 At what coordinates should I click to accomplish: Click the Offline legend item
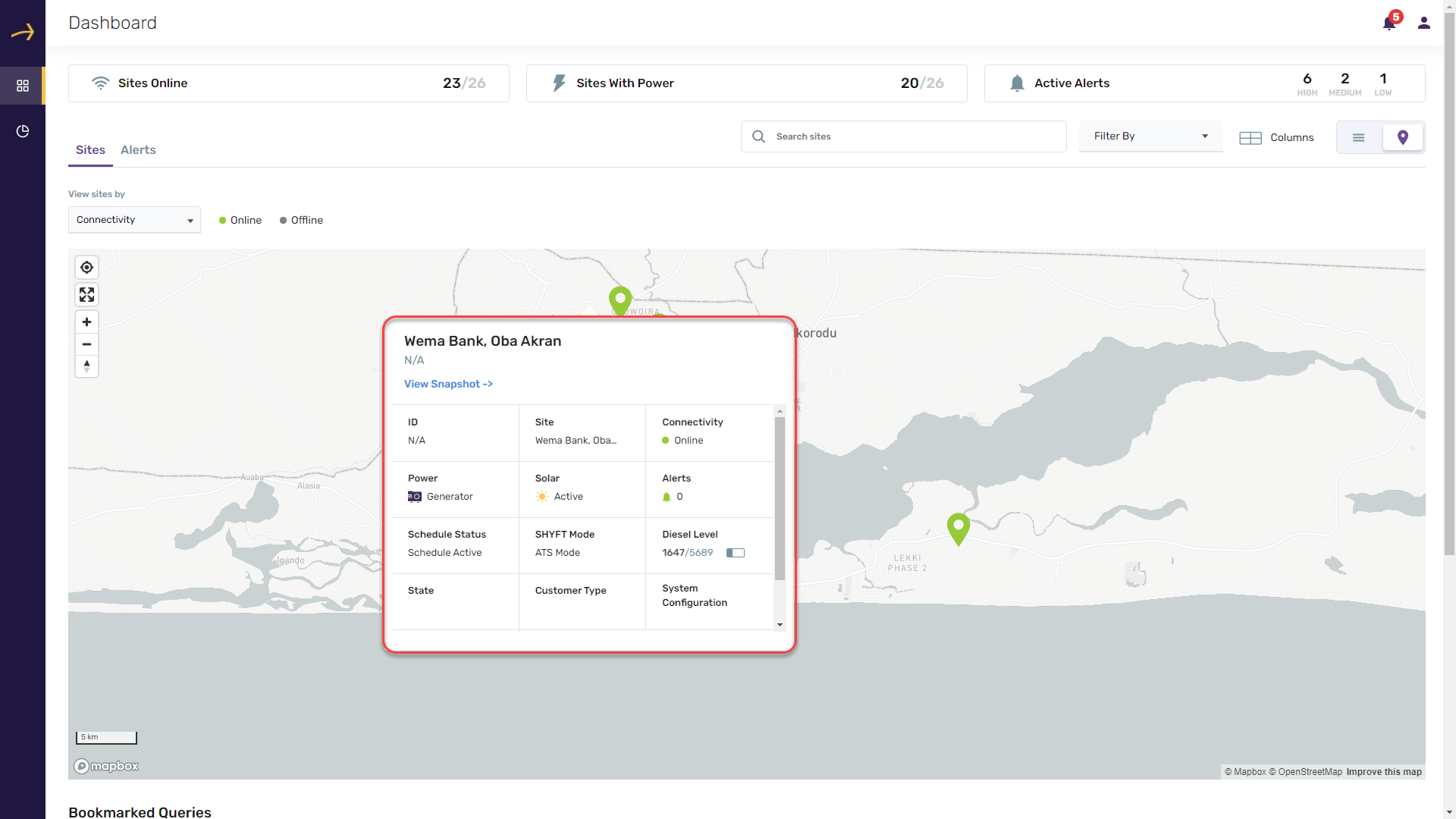301,220
